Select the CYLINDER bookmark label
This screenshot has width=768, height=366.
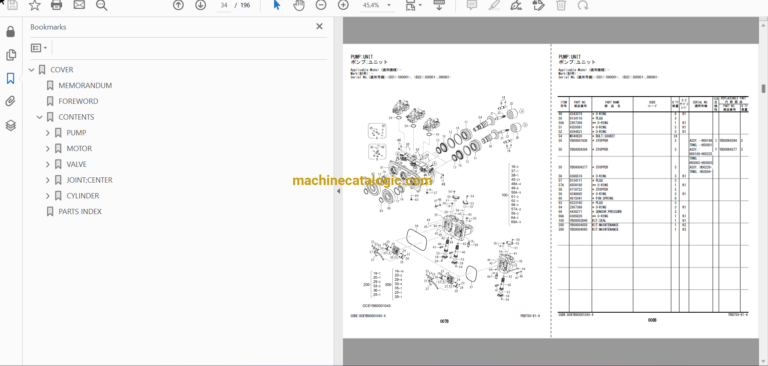(83, 195)
